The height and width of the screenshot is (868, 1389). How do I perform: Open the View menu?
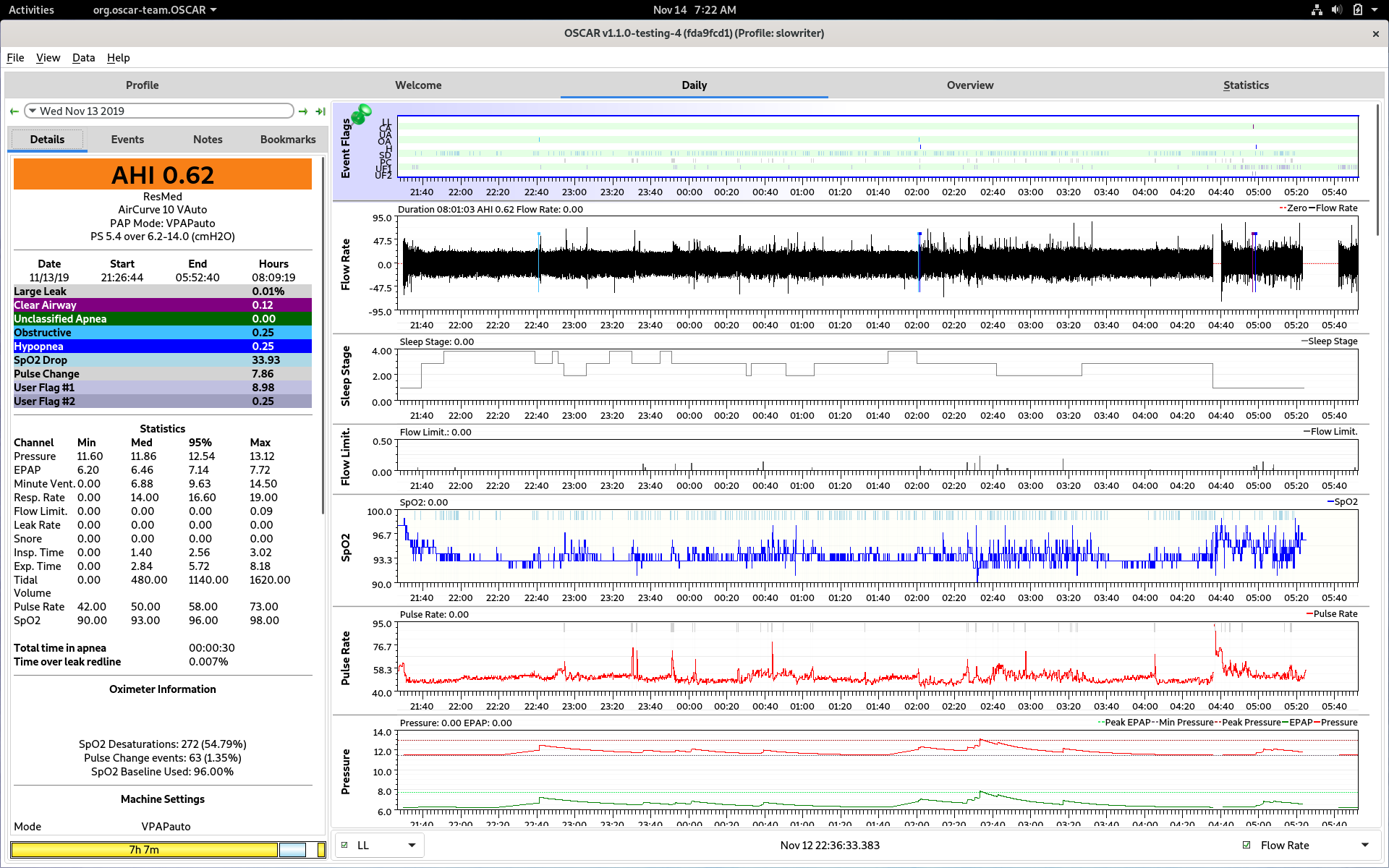click(48, 58)
